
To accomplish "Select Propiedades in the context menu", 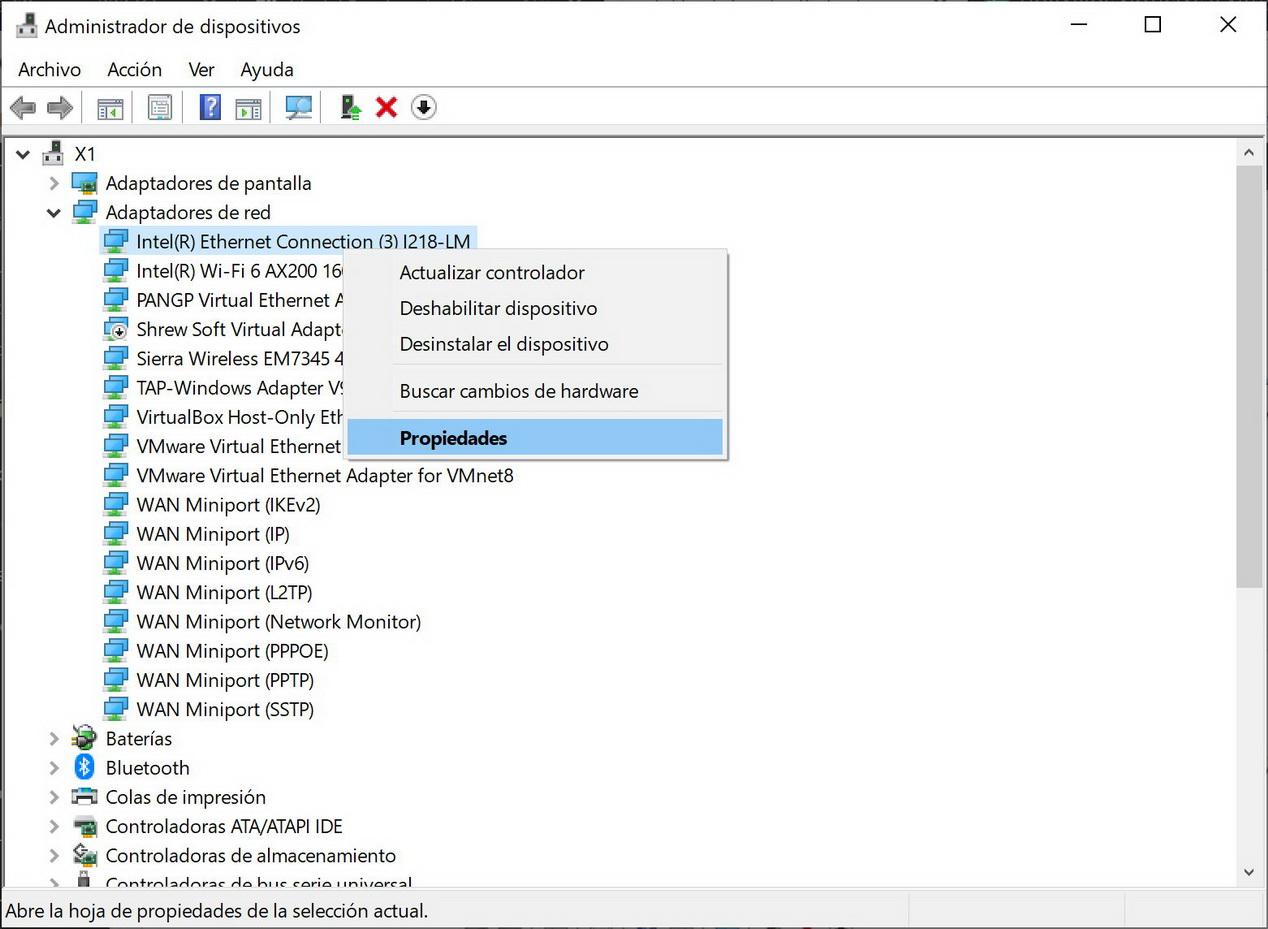I will (x=535, y=438).
